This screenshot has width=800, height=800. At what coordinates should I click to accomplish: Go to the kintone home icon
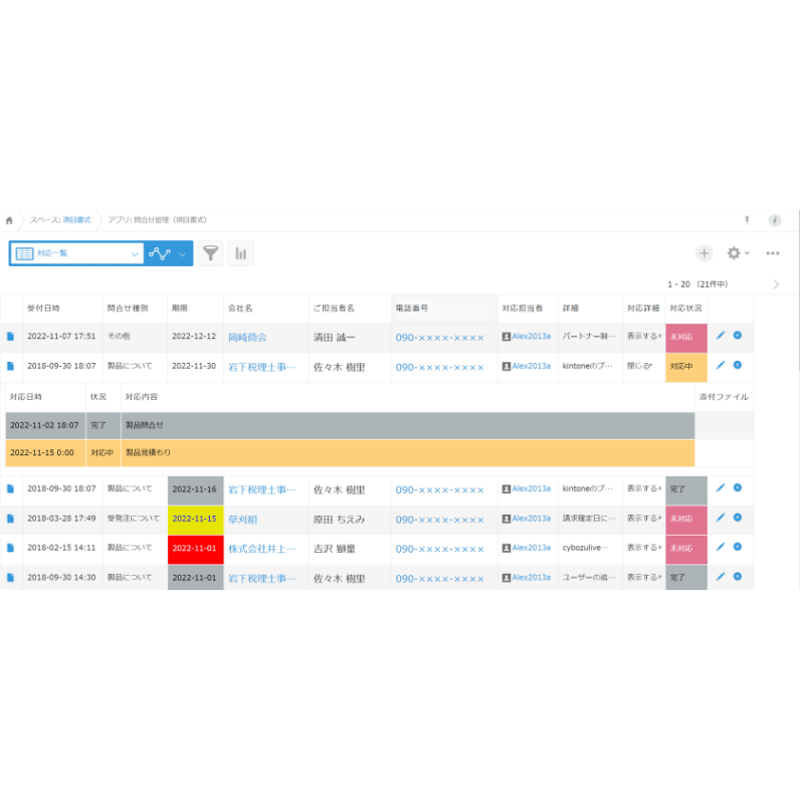tap(9, 220)
